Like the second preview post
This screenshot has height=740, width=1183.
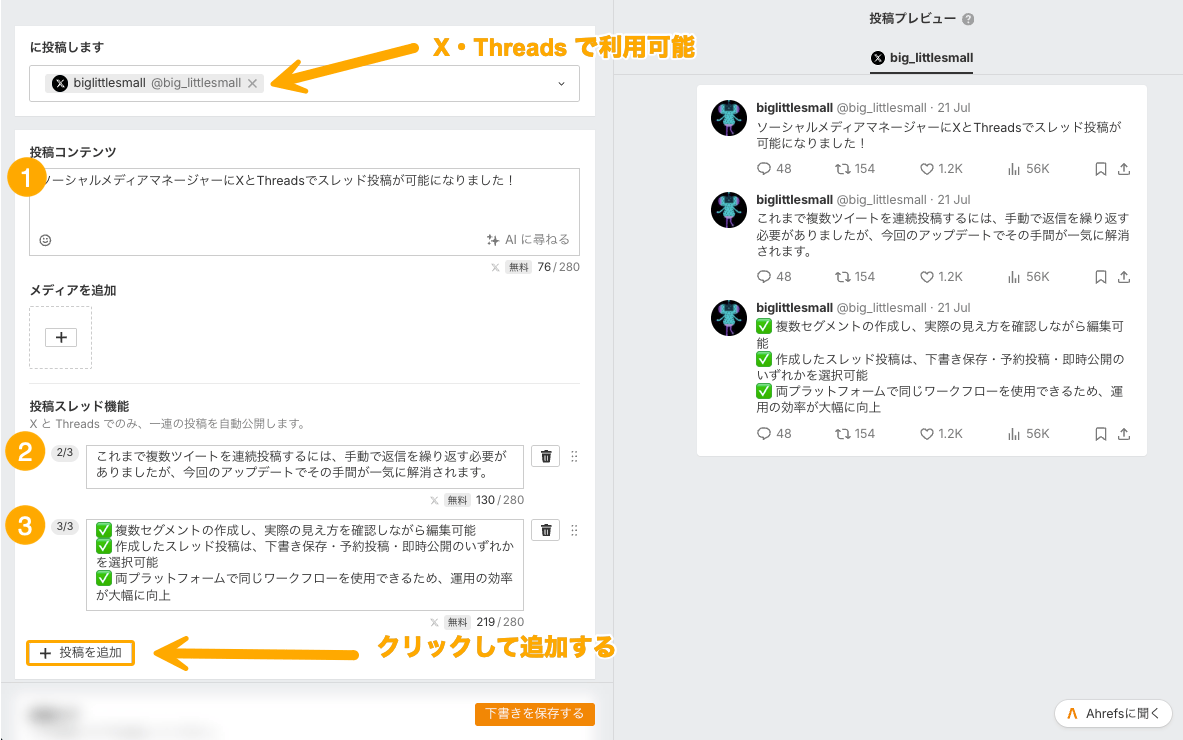(x=926, y=277)
